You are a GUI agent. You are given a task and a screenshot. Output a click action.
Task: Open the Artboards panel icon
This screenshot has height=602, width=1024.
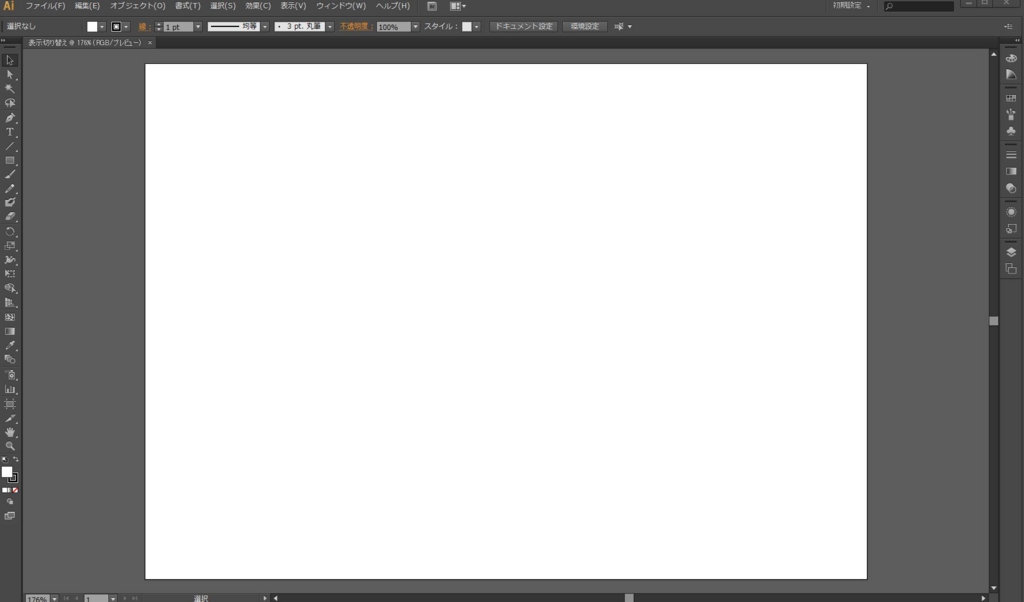[x=1011, y=268]
